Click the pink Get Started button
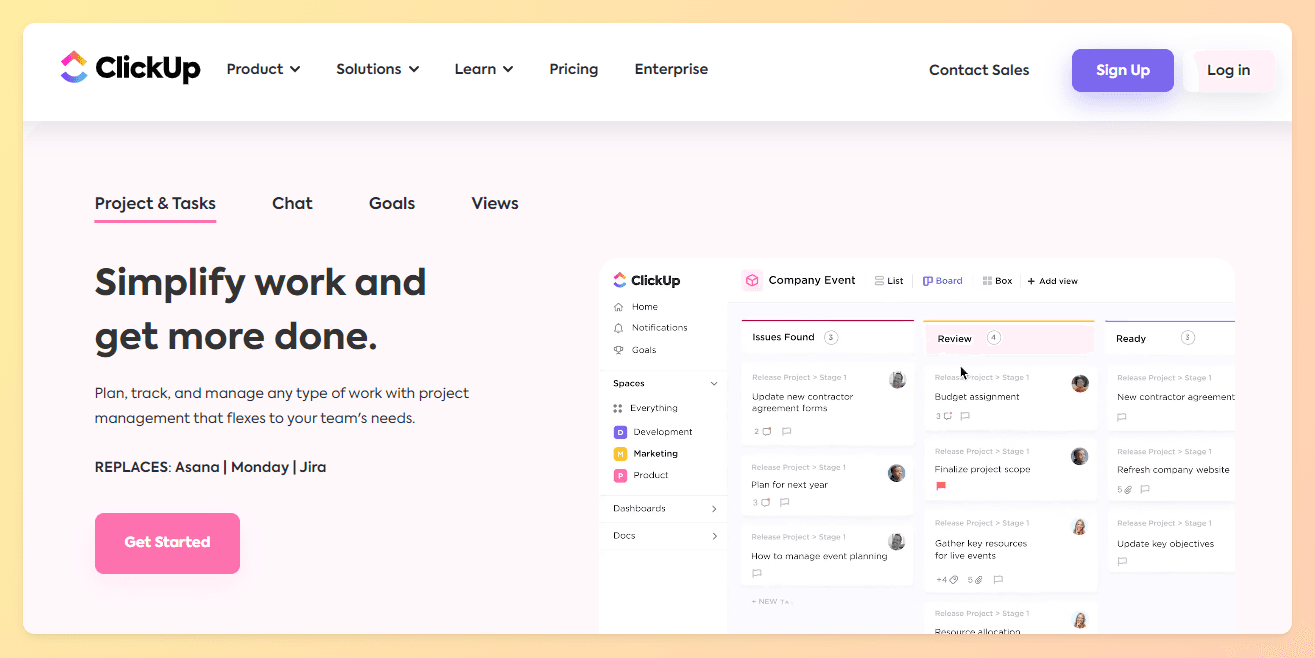Viewport: 1315px width, 658px height. pos(167,543)
